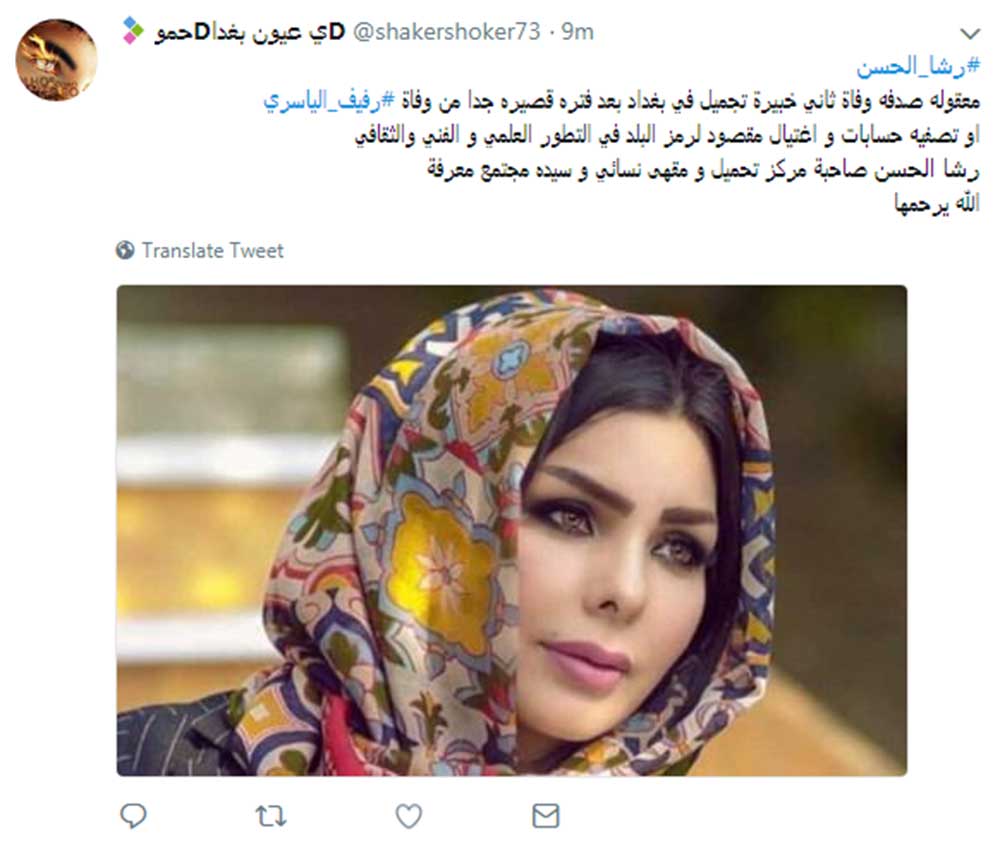Open the #رفيف_الياسري hashtag
The width and height of the screenshot is (1000, 845).
tap(330, 100)
